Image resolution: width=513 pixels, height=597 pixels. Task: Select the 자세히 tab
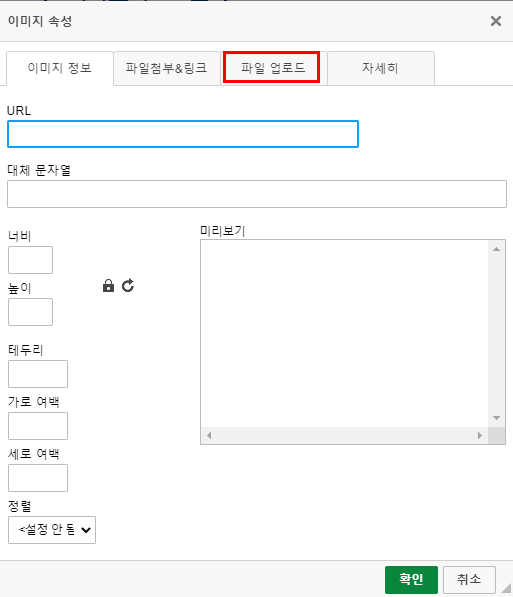[381, 69]
